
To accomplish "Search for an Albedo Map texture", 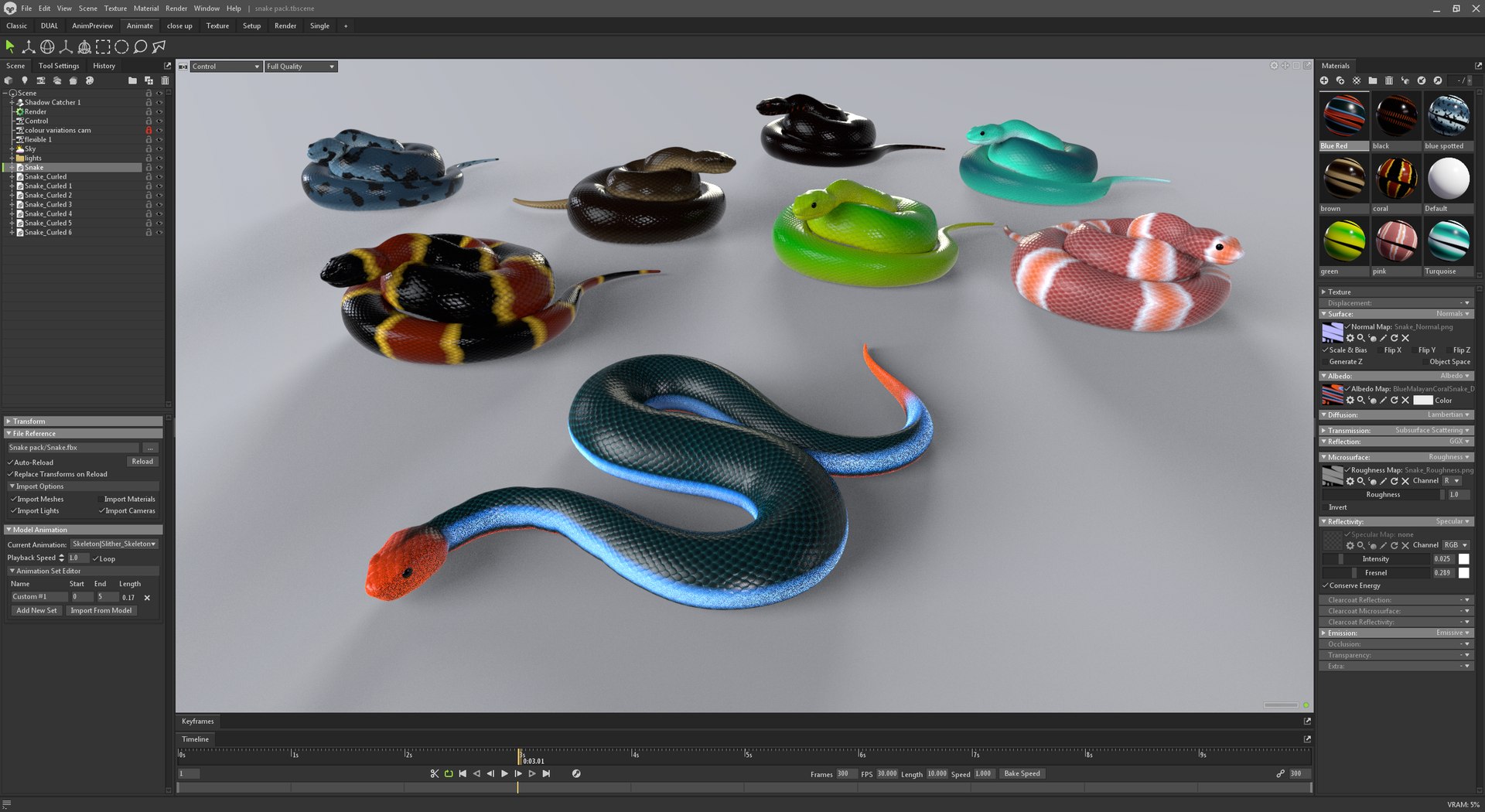I will coord(1361,401).
